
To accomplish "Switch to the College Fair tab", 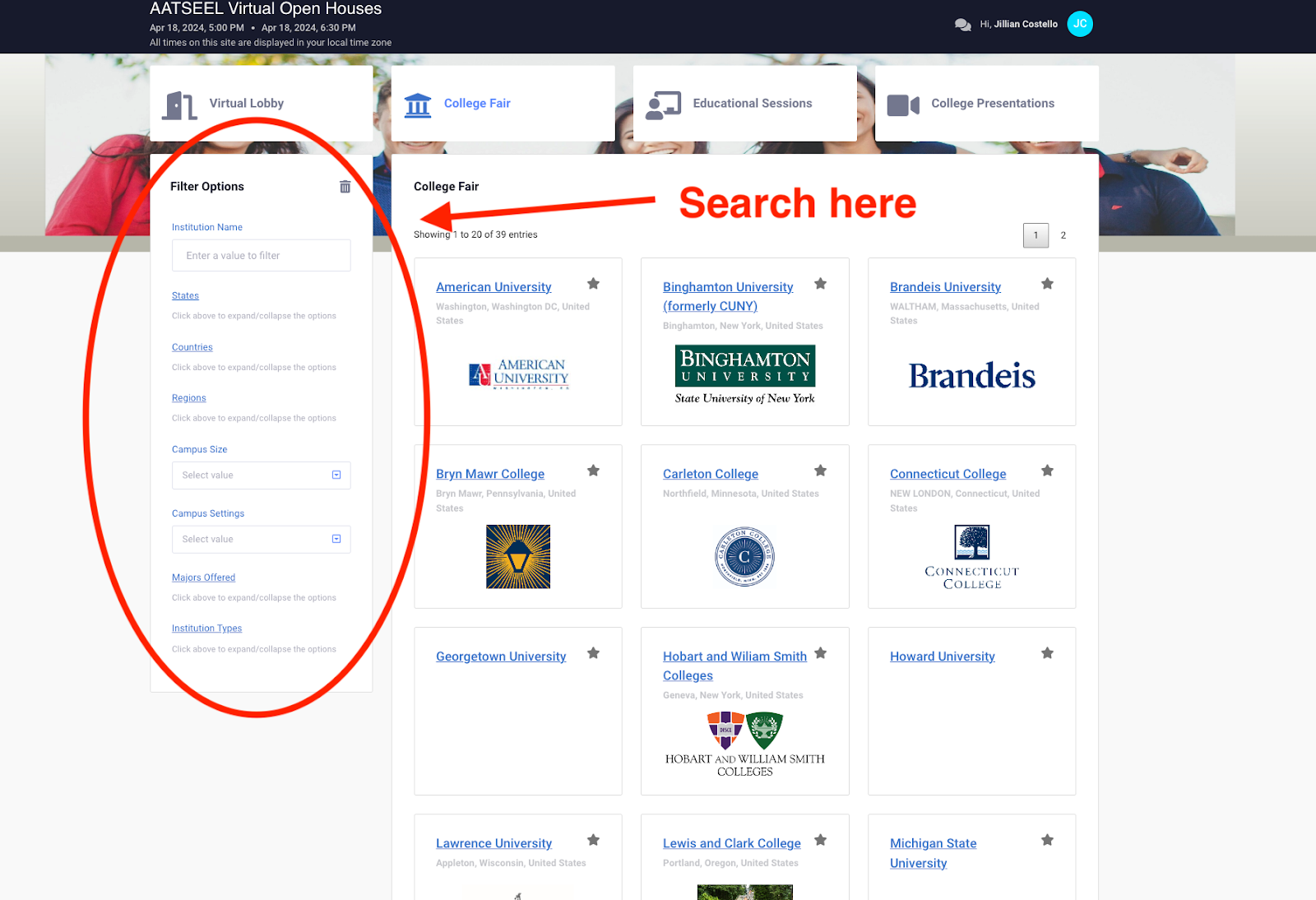I will click(503, 104).
